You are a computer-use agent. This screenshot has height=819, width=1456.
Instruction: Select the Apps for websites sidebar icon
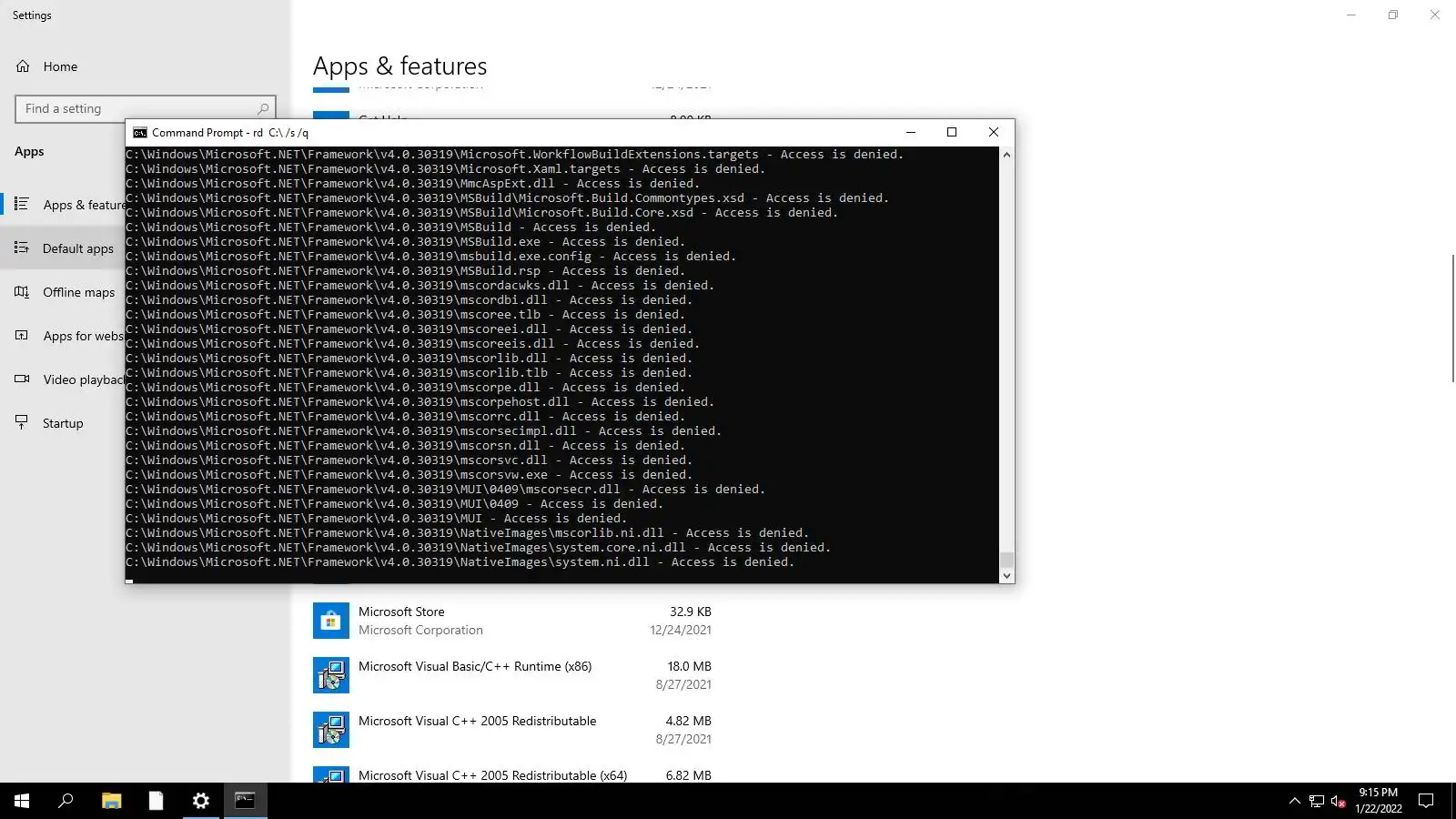22,336
